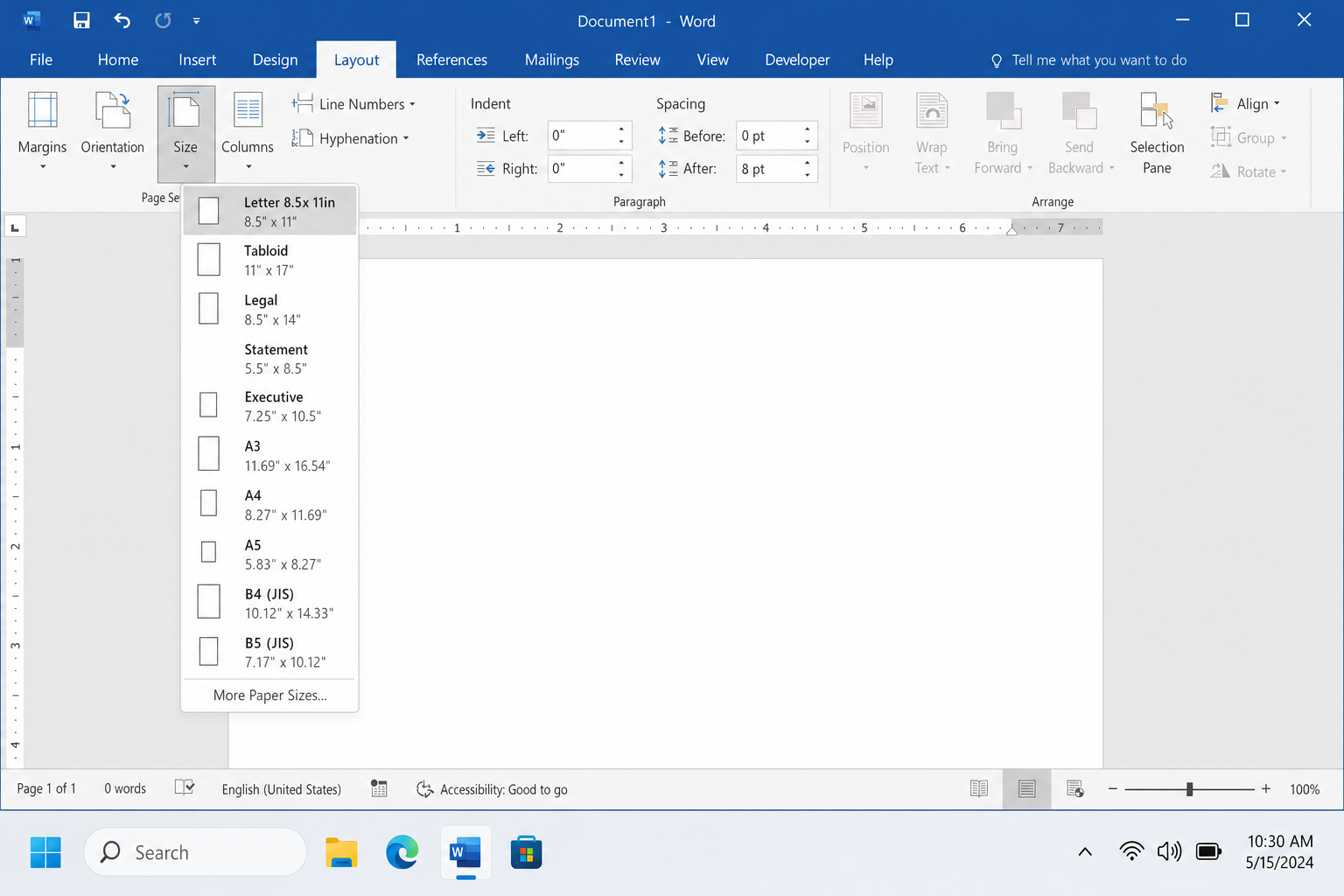Switch to the Home tab
This screenshot has height=896, width=1344.
(118, 59)
